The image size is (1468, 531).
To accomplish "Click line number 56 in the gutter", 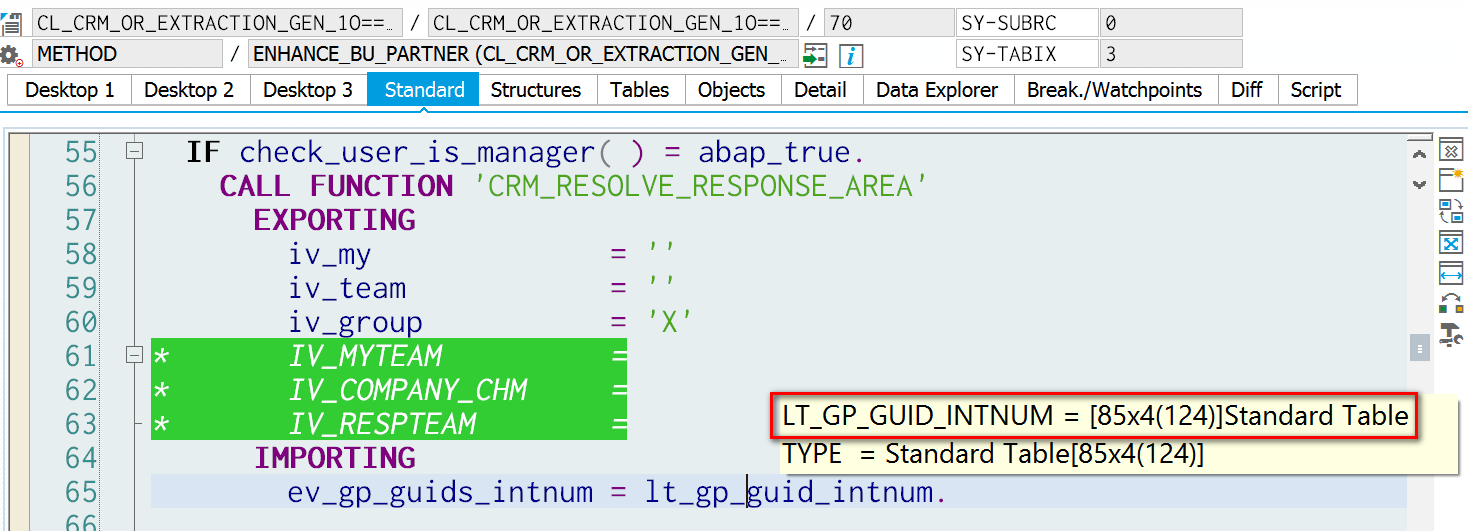I will pyautogui.click(x=81, y=186).
